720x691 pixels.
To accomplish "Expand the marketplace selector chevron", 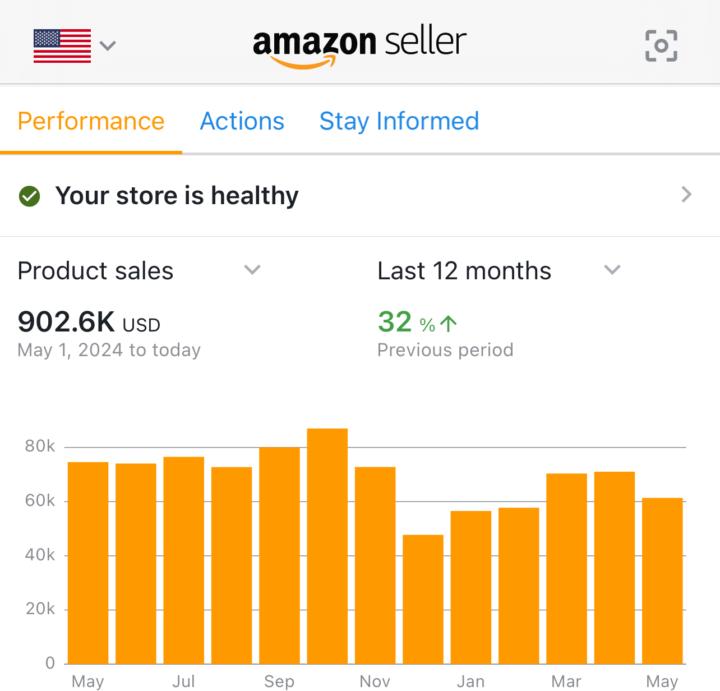I will [x=107, y=45].
